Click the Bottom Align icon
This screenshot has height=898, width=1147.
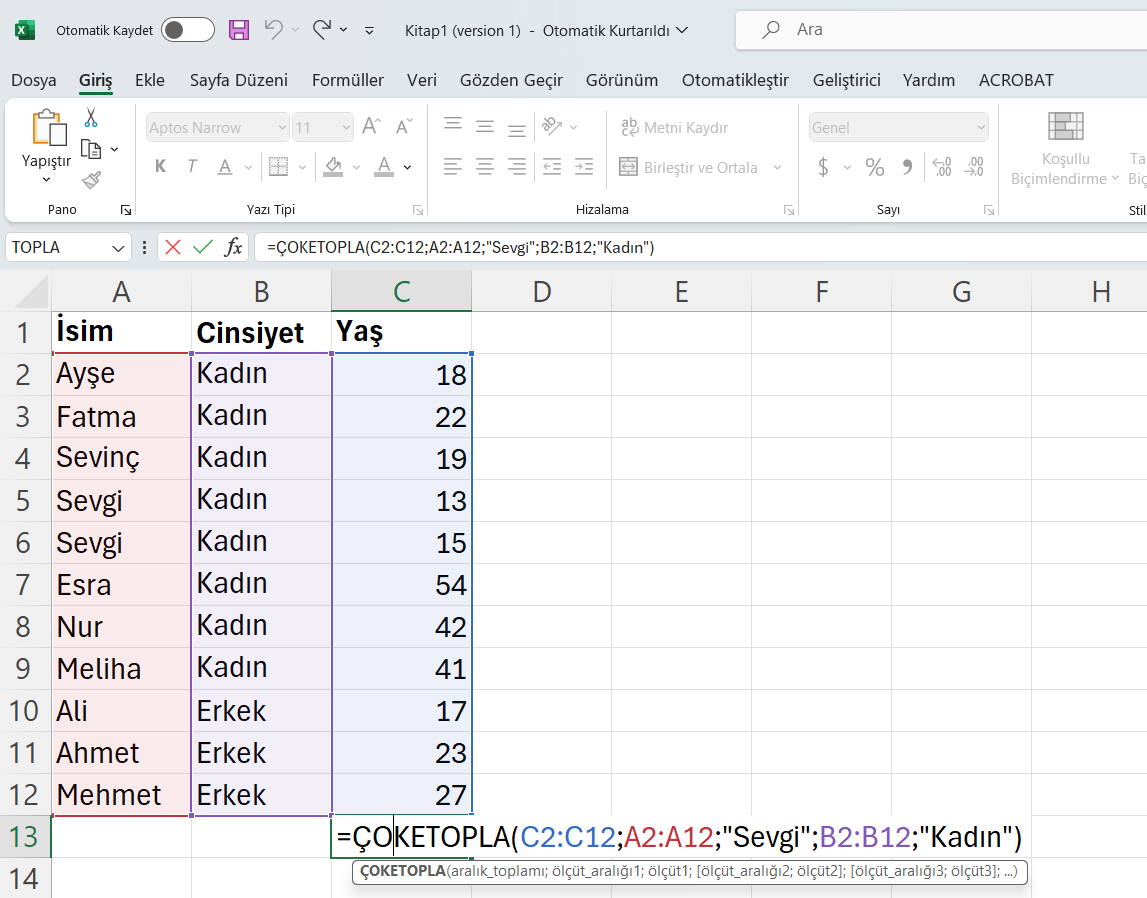(x=517, y=129)
